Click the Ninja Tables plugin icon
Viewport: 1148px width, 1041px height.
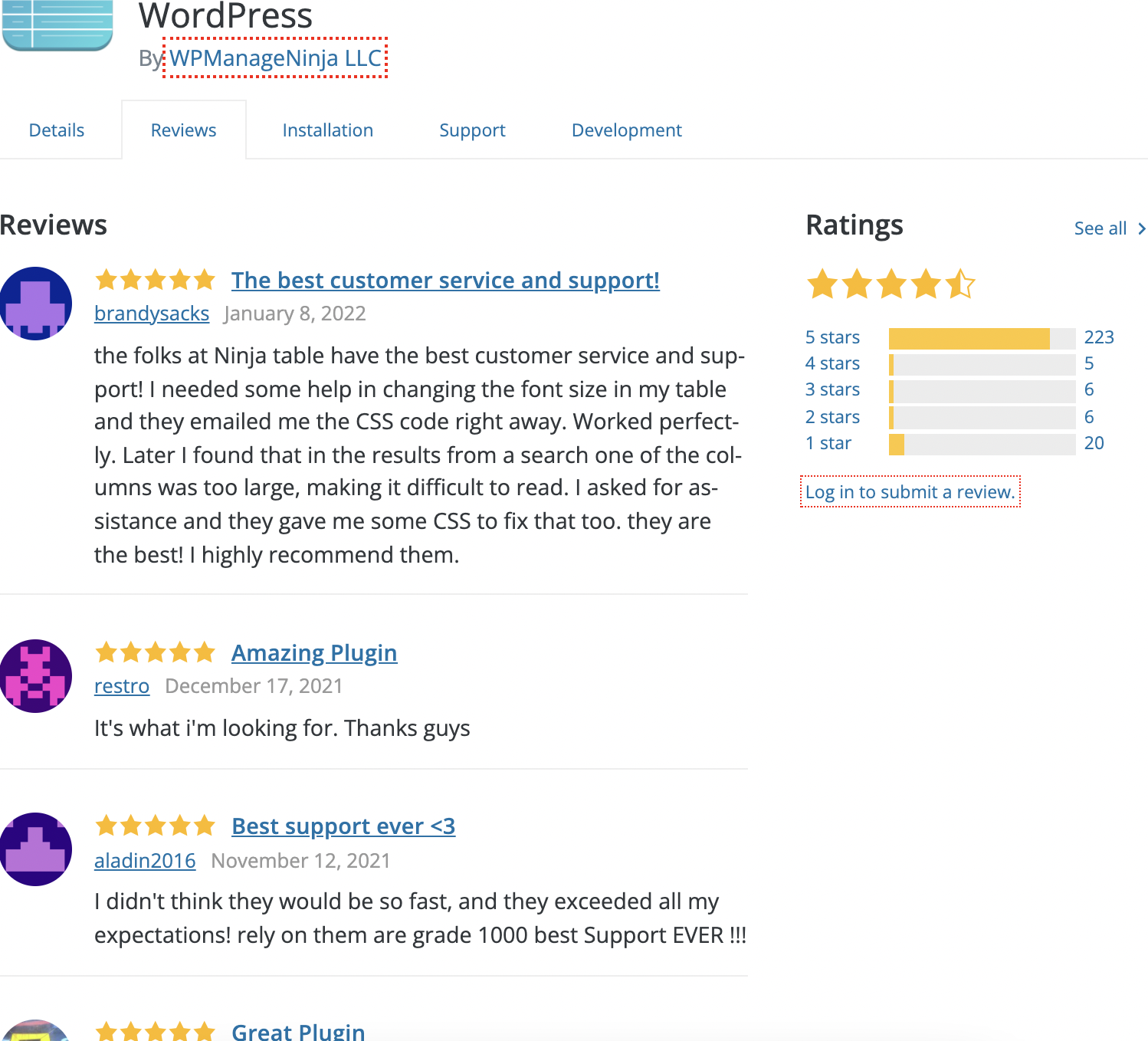coord(57,25)
